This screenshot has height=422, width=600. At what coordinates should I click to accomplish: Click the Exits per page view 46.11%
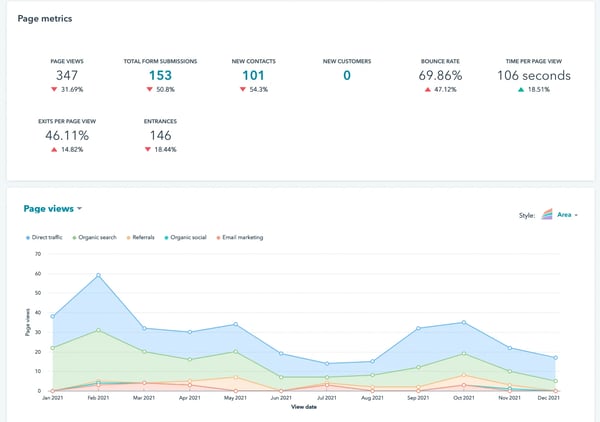click(67, 135)
